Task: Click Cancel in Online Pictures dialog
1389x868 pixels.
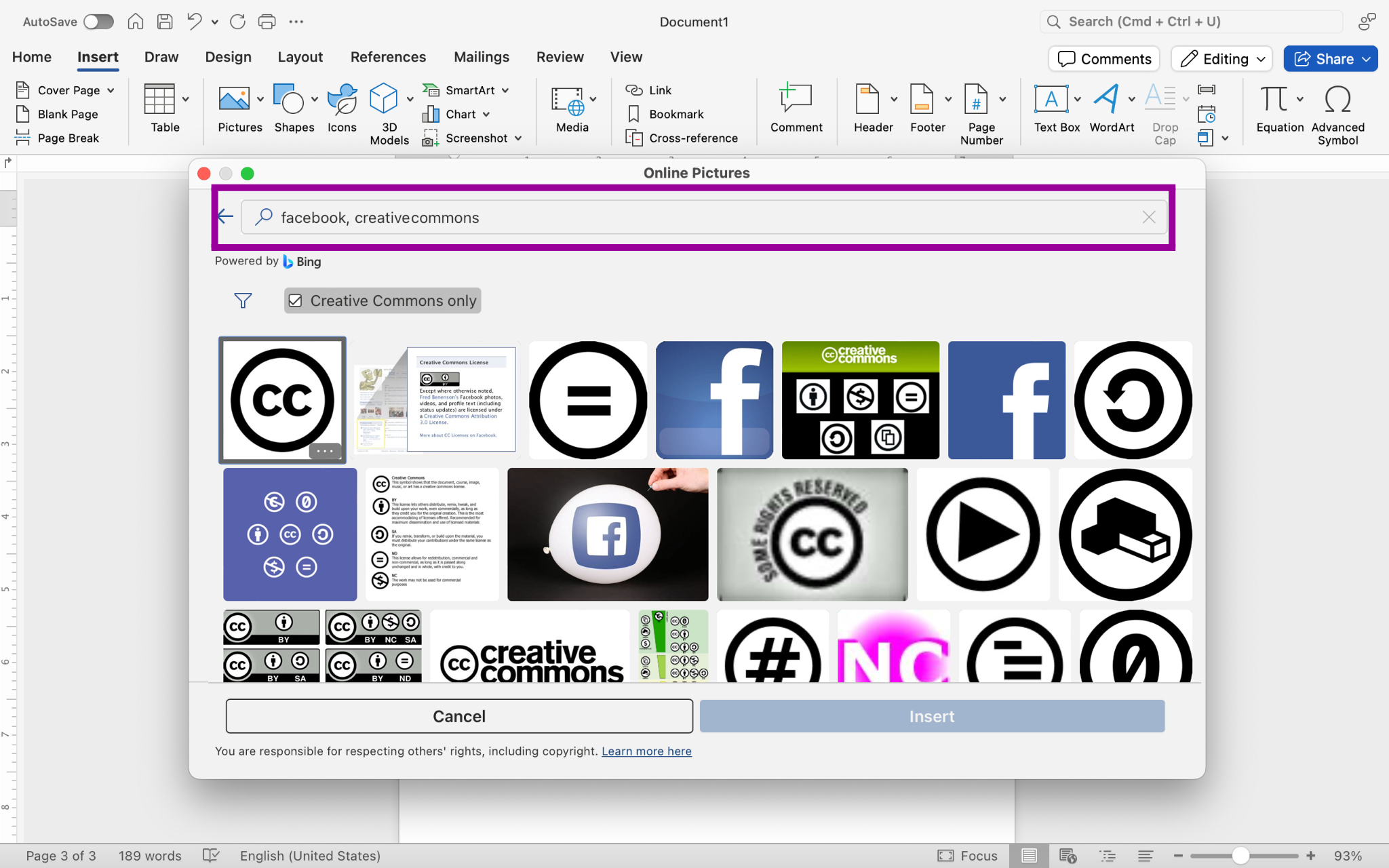Action: pyautogui.click(x=459, y=716)
